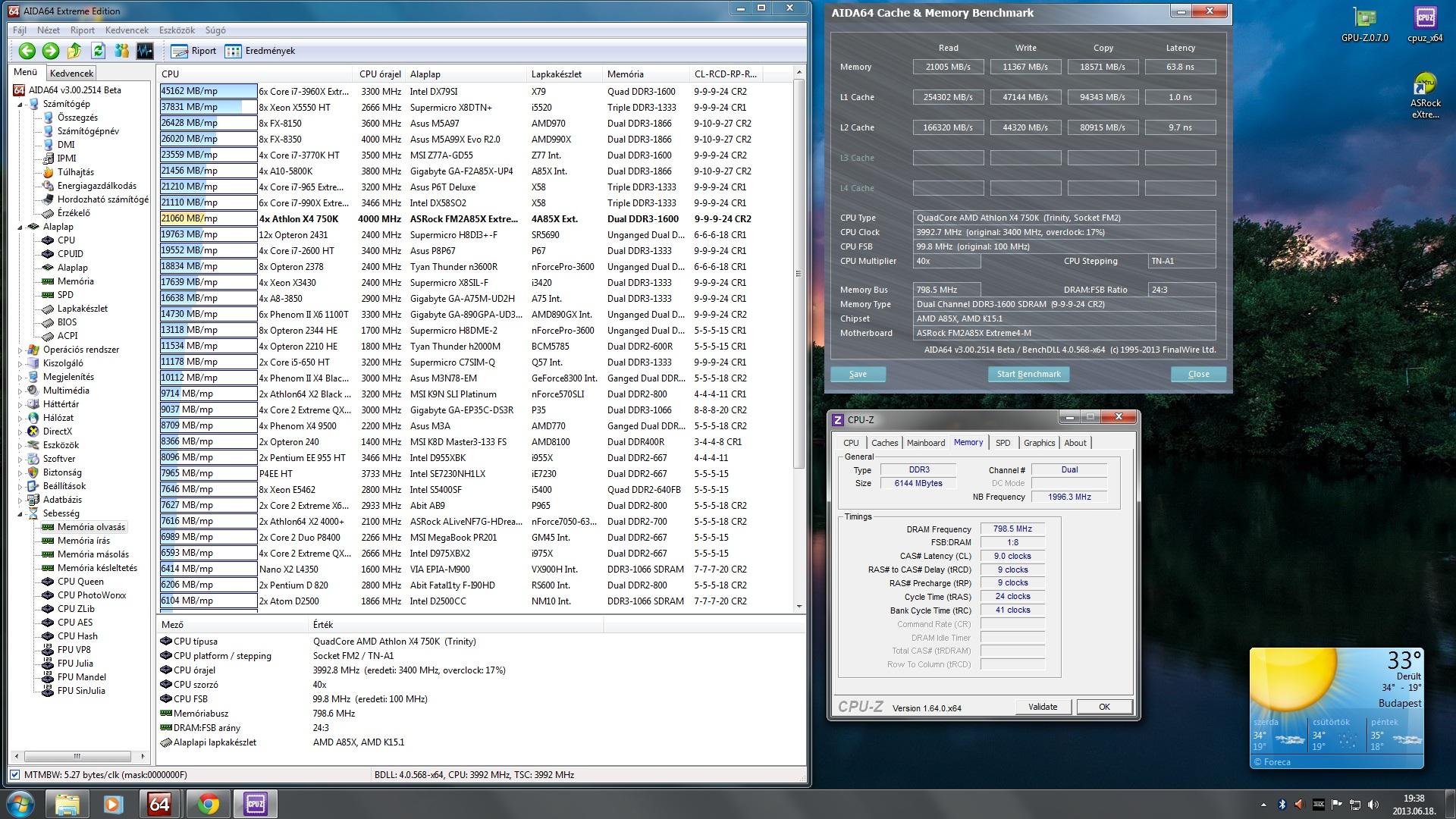1456x819 pixels.
Task: Open the Súgó menu
Action: (215, 30)
